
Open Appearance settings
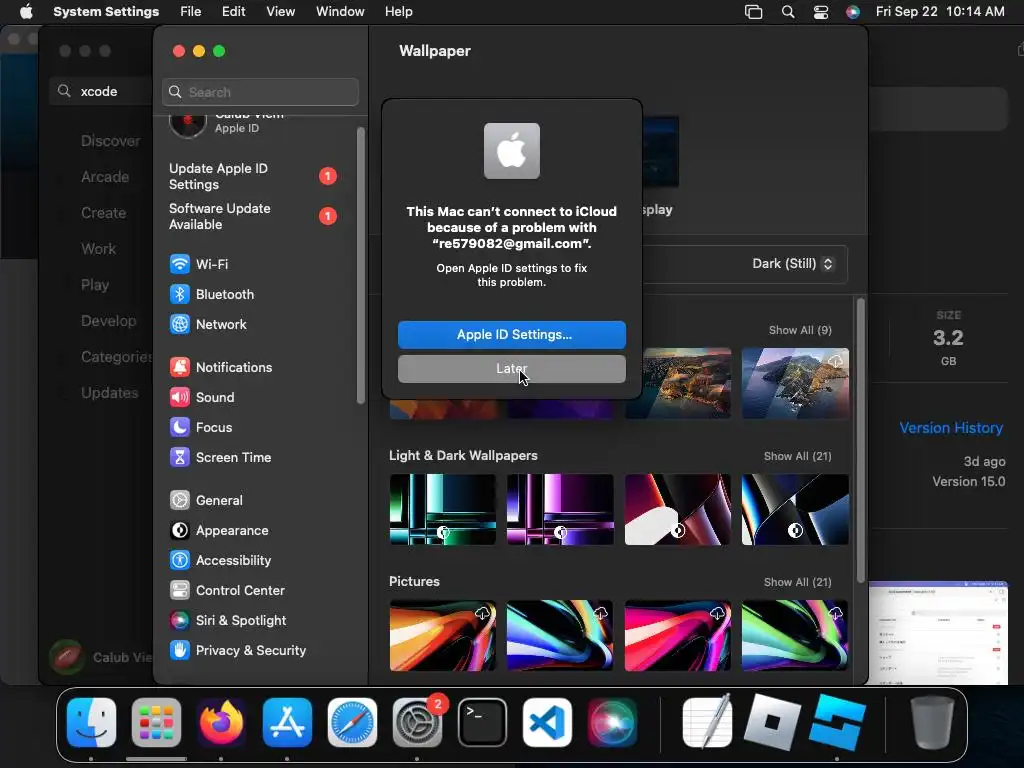219,531
